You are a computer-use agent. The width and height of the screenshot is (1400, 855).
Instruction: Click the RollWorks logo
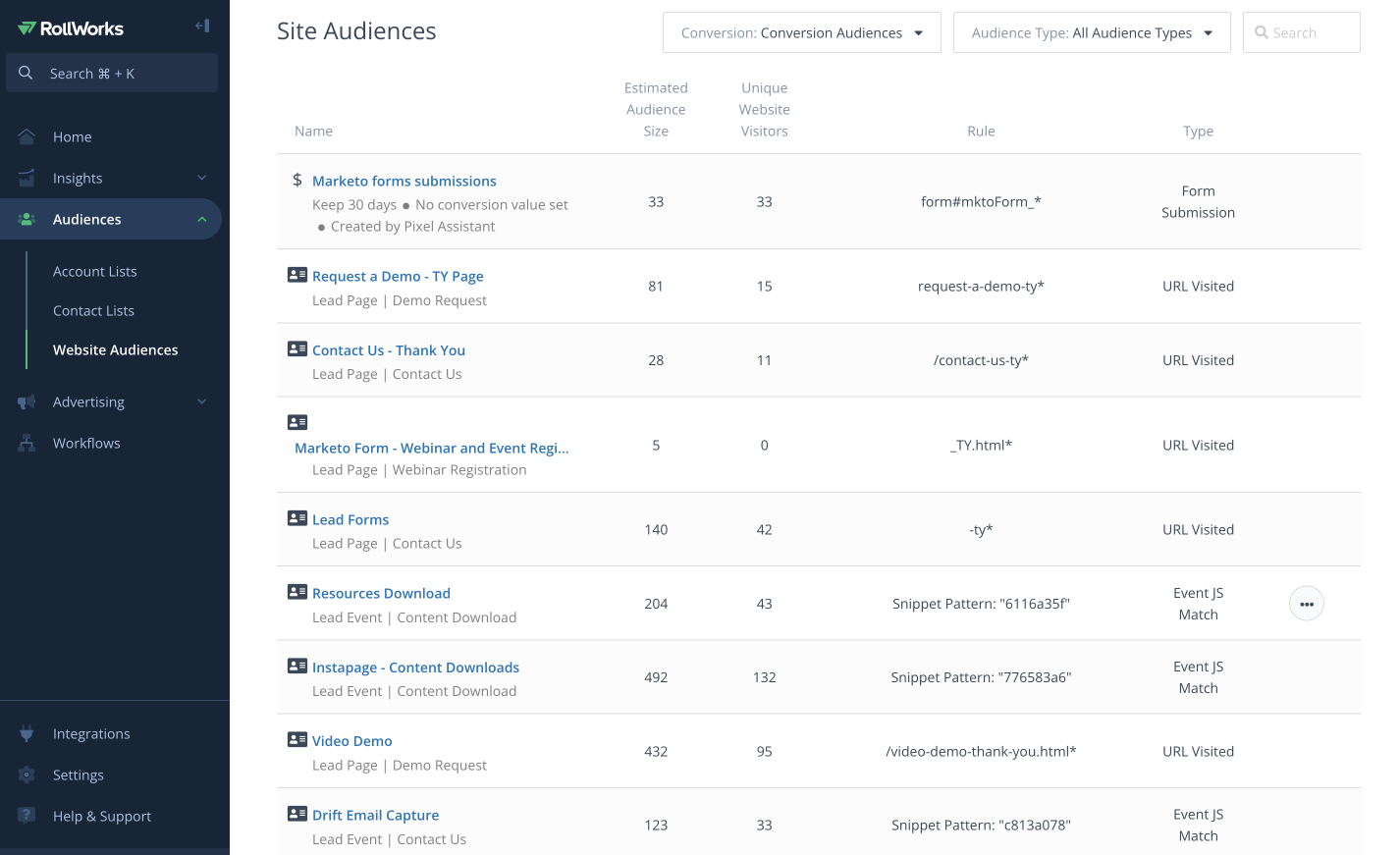[71, 28]
